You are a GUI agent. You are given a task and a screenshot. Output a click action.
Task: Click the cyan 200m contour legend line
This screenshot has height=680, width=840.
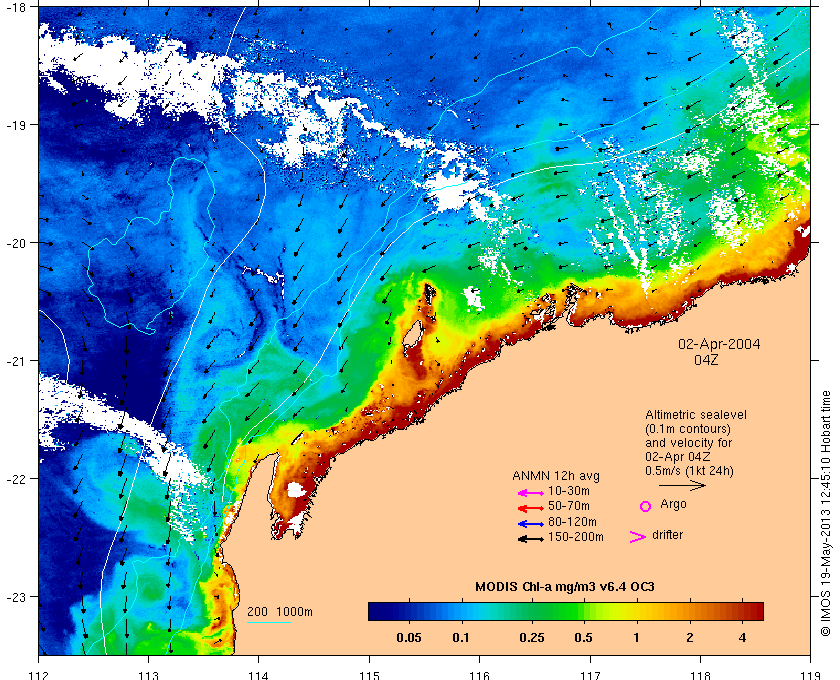(x=269, y=623)
